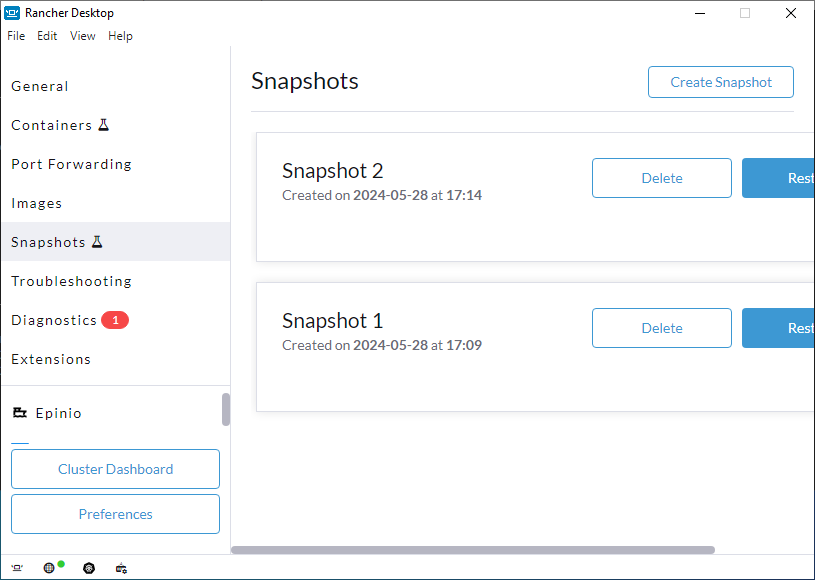Click the Snapshots page heading

(305, 81)
